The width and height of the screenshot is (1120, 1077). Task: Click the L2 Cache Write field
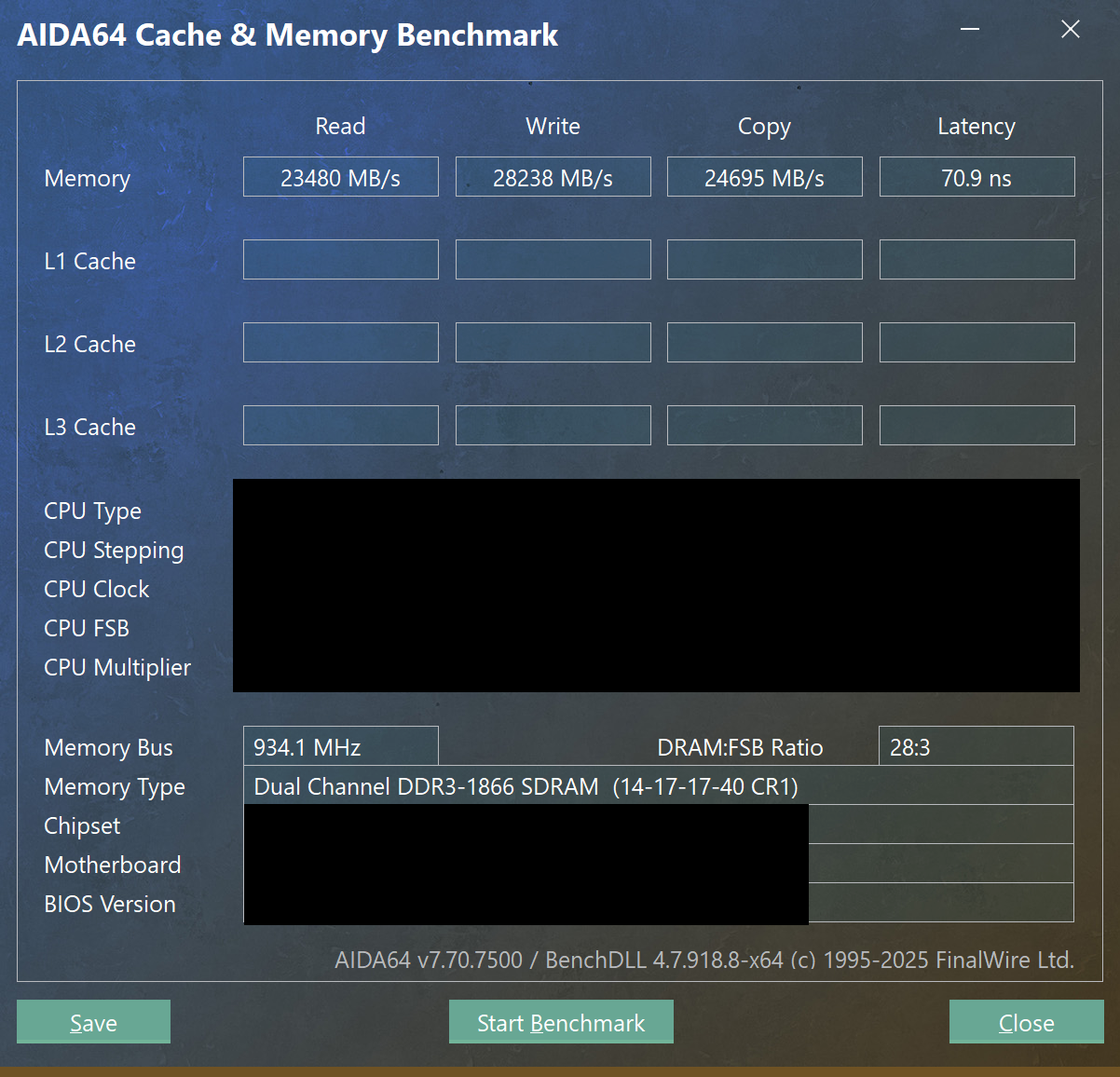pyautogui.click(x=553, y=343)
